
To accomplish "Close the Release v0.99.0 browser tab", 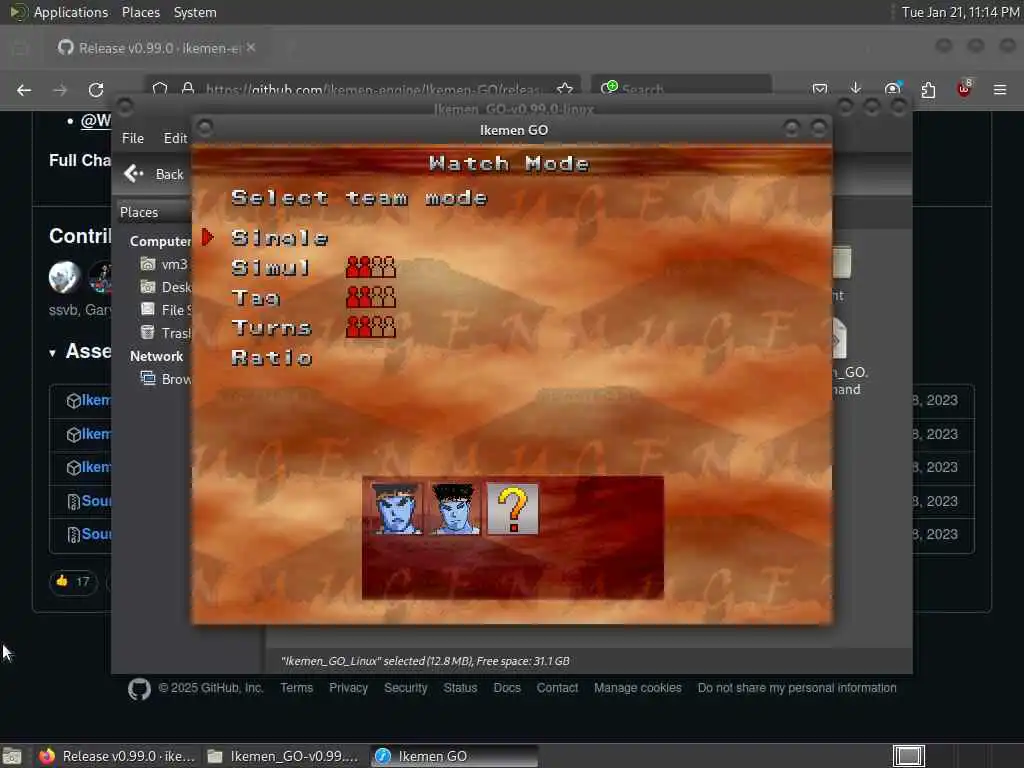I will tap(251, 48).
